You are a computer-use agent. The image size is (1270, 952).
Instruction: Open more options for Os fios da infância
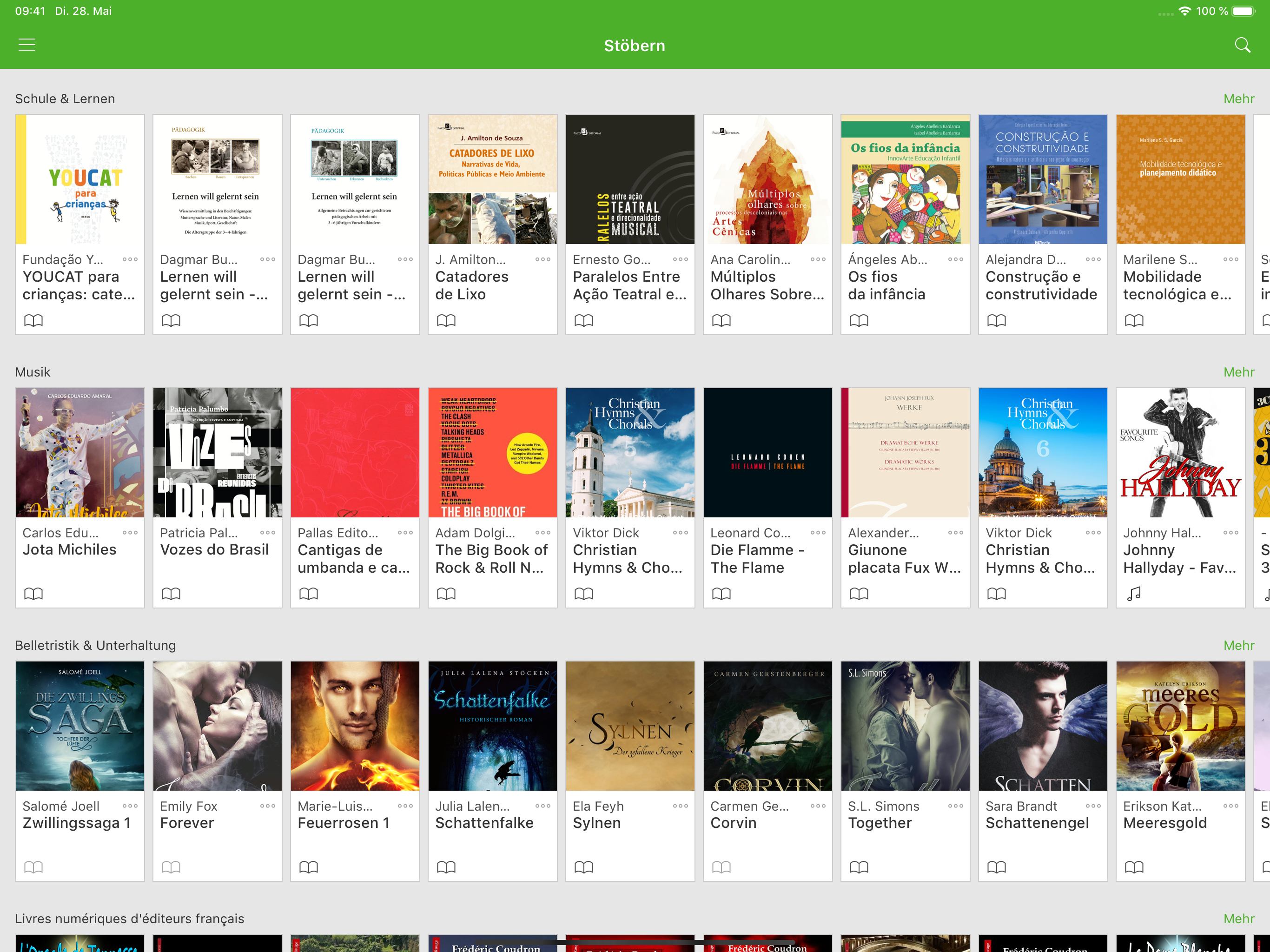click(x=955, y=259)
